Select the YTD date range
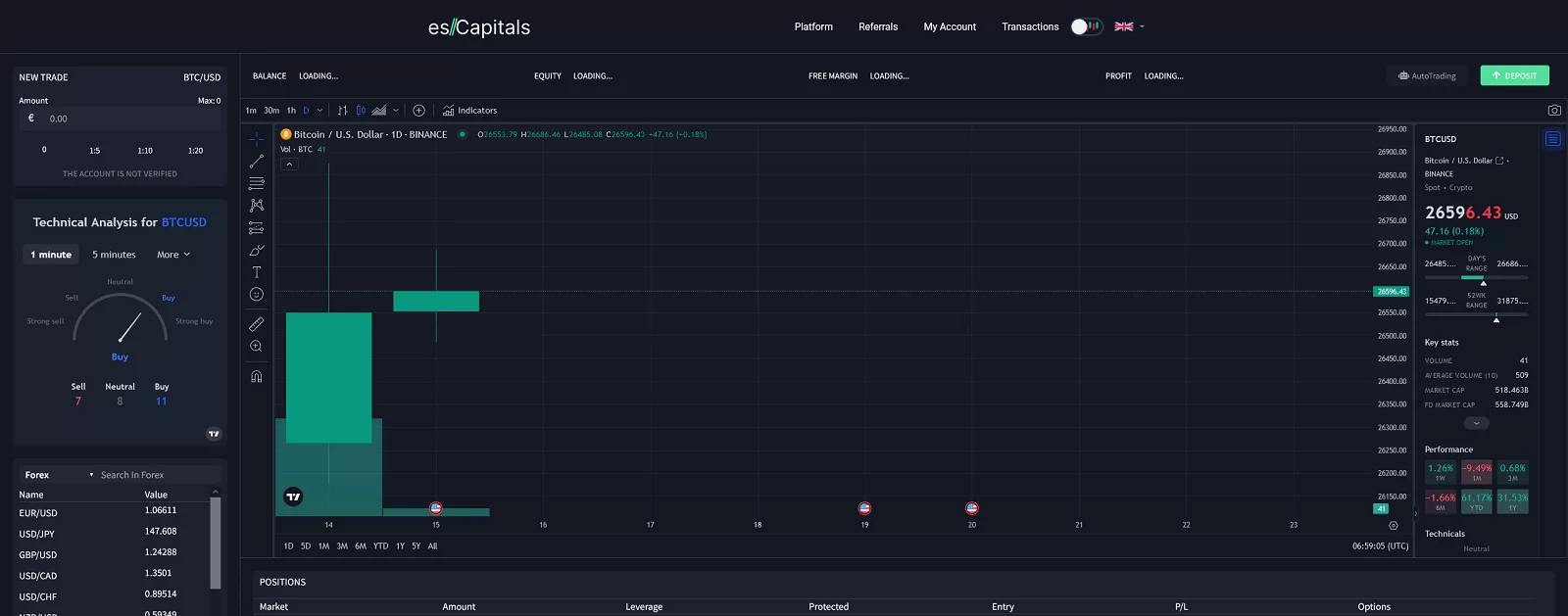1568x616 pixels. click(x=381, y=546)
